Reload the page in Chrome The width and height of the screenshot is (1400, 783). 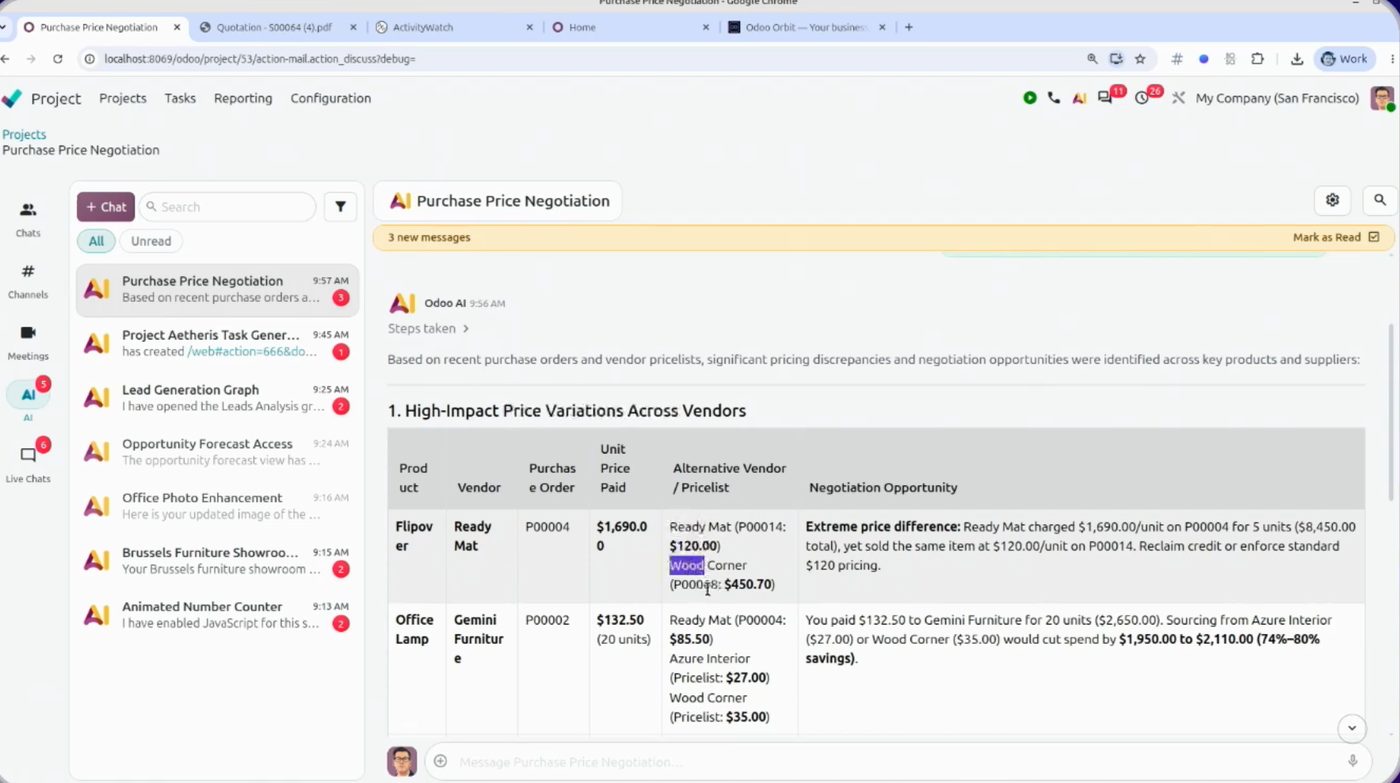click(58, 59)
